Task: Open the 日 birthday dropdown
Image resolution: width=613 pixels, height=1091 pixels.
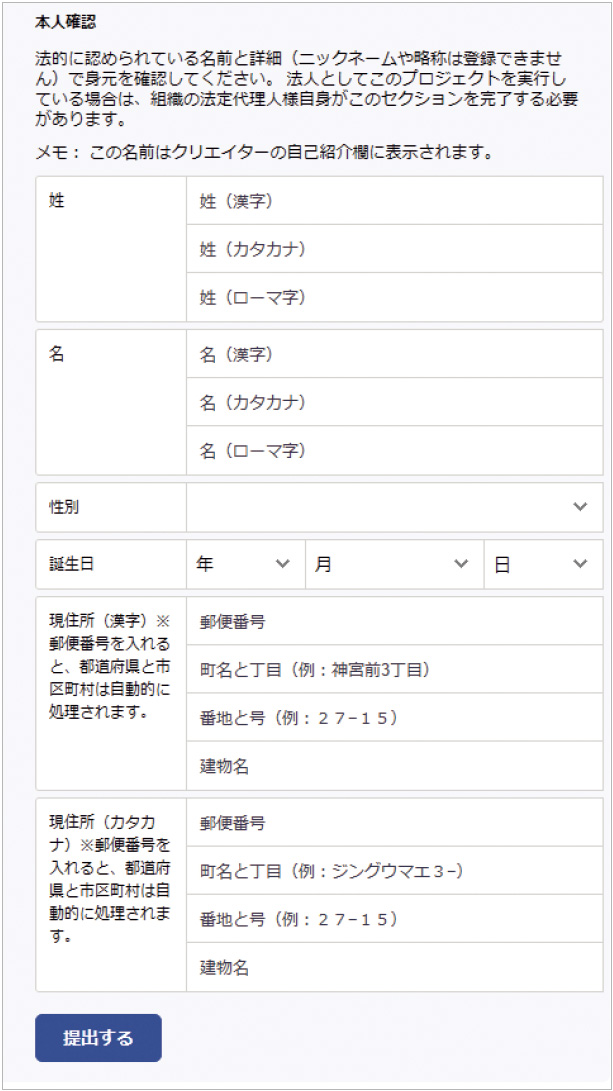Action: click(543, 564)
